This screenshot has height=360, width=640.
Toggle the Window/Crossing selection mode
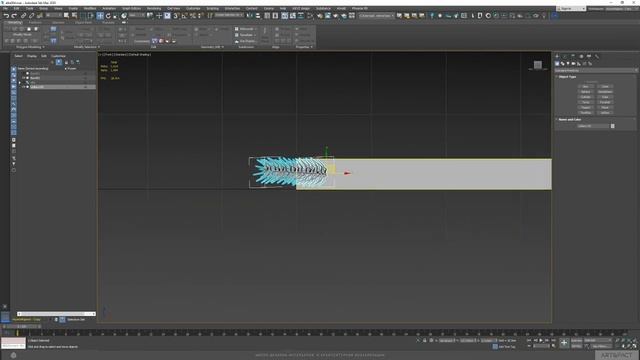tap(91, 16)
